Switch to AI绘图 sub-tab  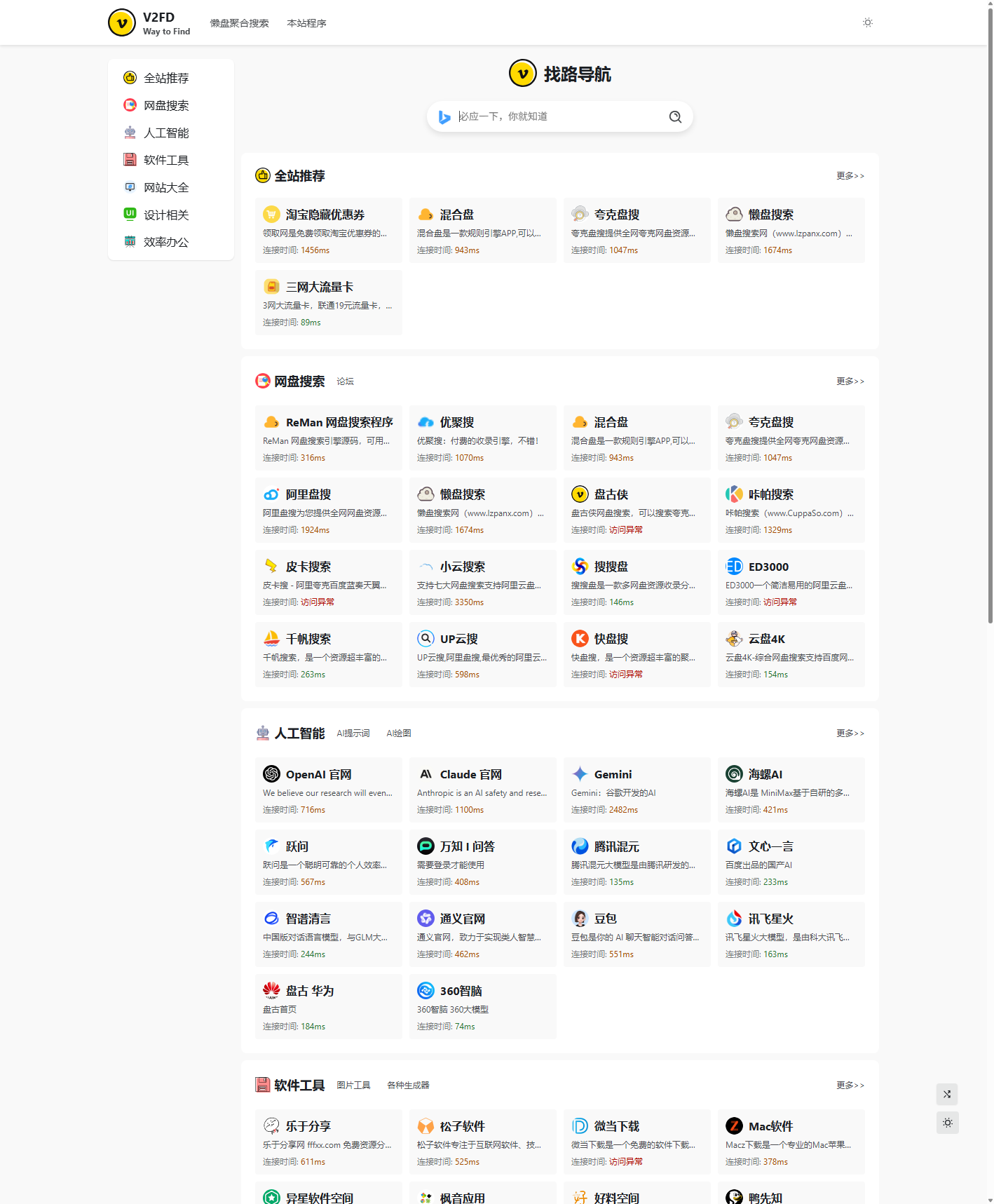(398, 733)
